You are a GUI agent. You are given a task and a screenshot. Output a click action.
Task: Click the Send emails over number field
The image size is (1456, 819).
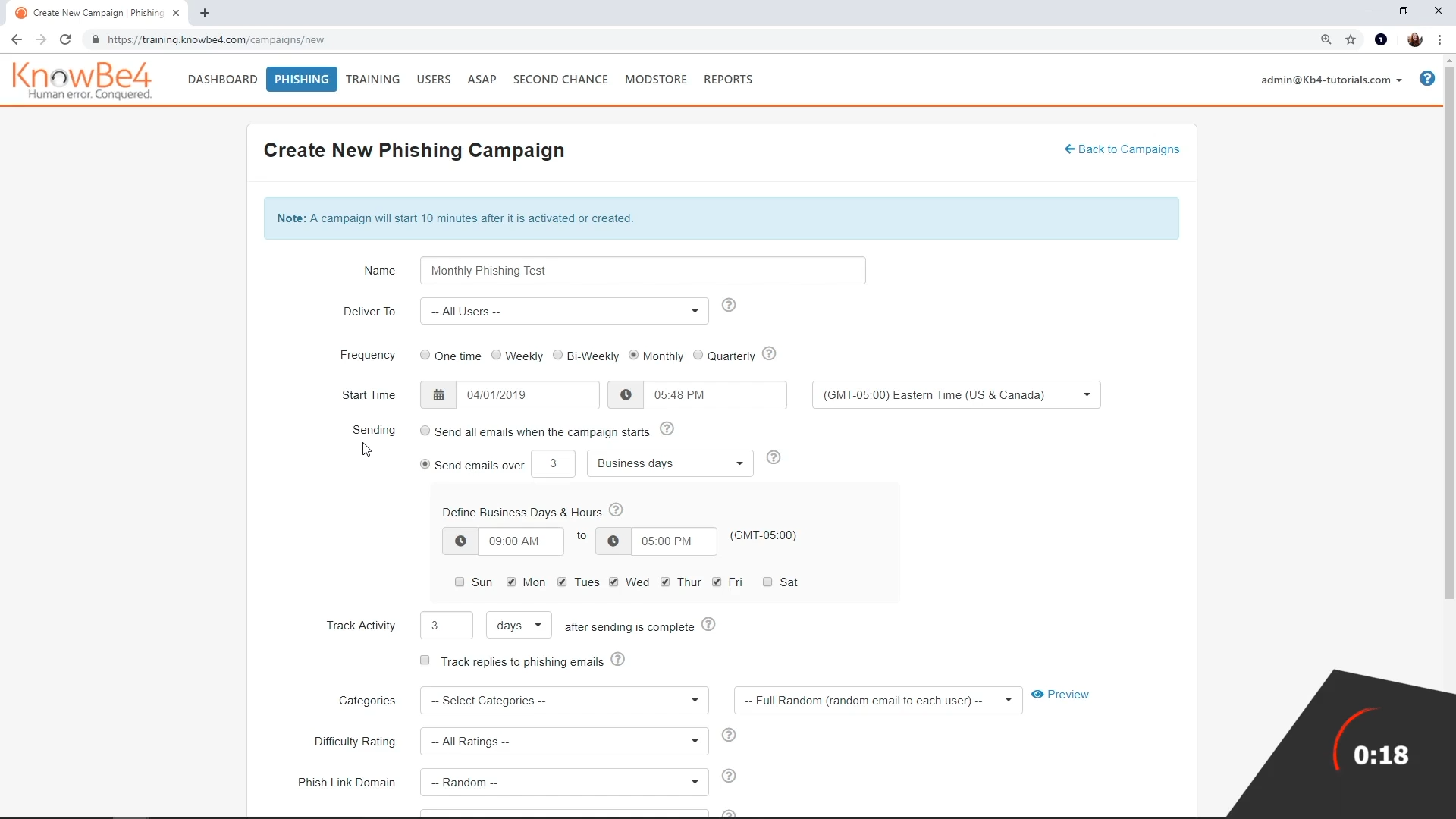553,463
